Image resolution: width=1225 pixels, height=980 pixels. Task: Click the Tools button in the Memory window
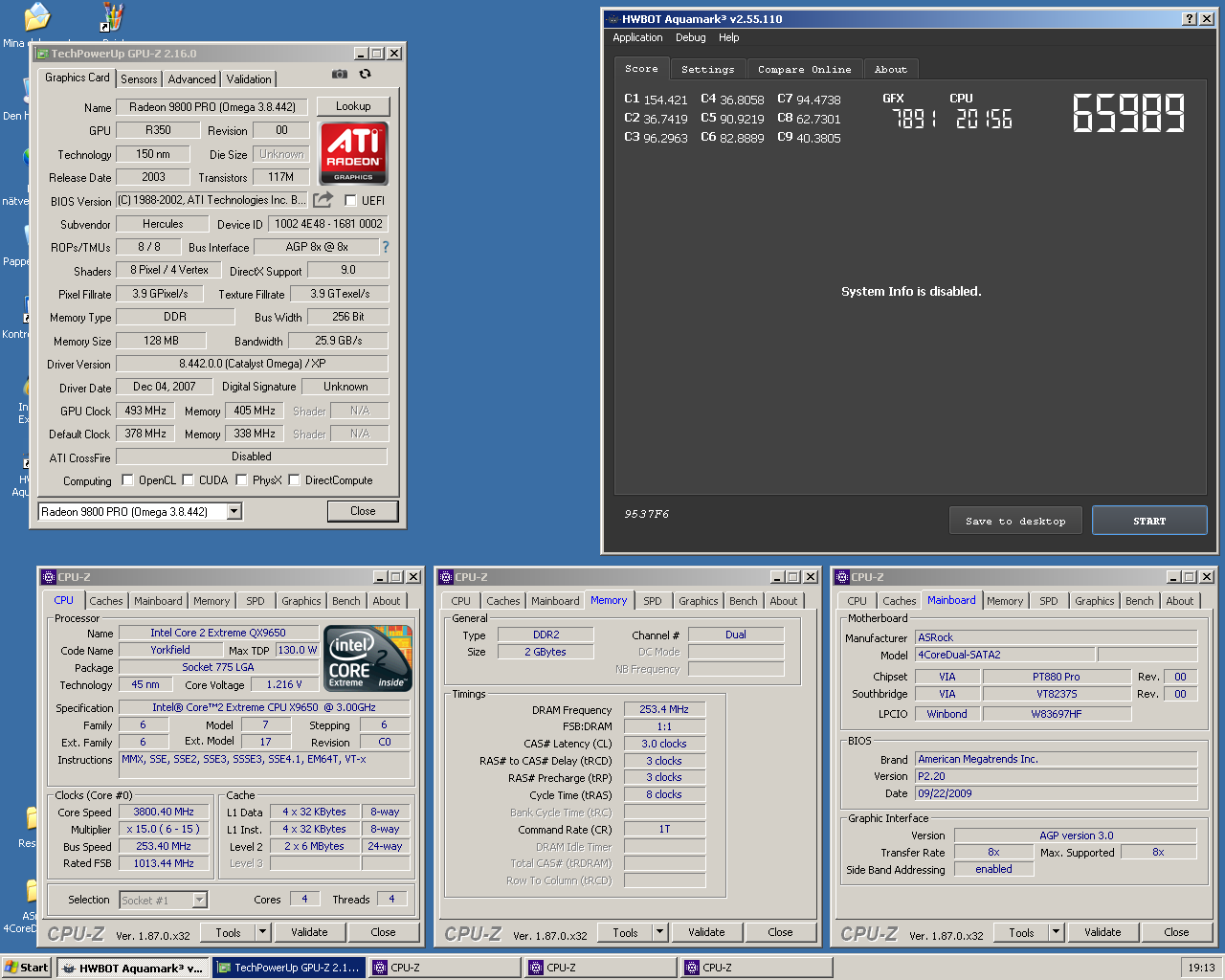(625, 932)
